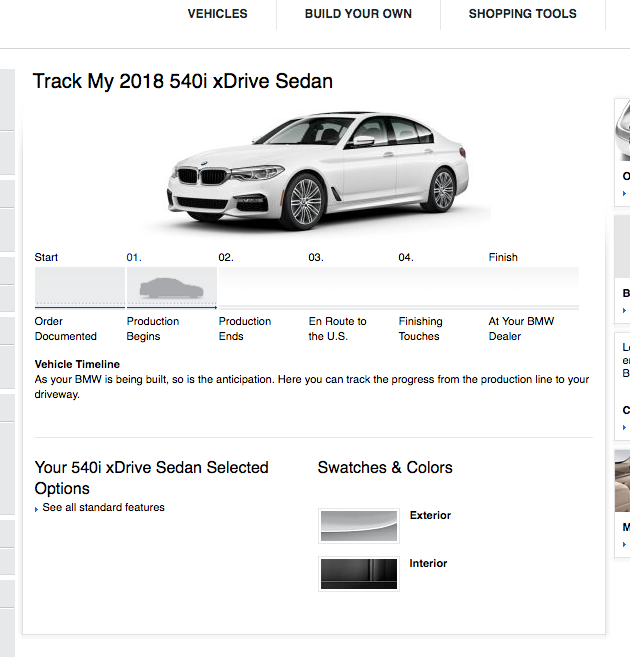Screen dimensions: 630x657
Task: Click the Production Begins stage text
Action: click(x=153, y=329)
